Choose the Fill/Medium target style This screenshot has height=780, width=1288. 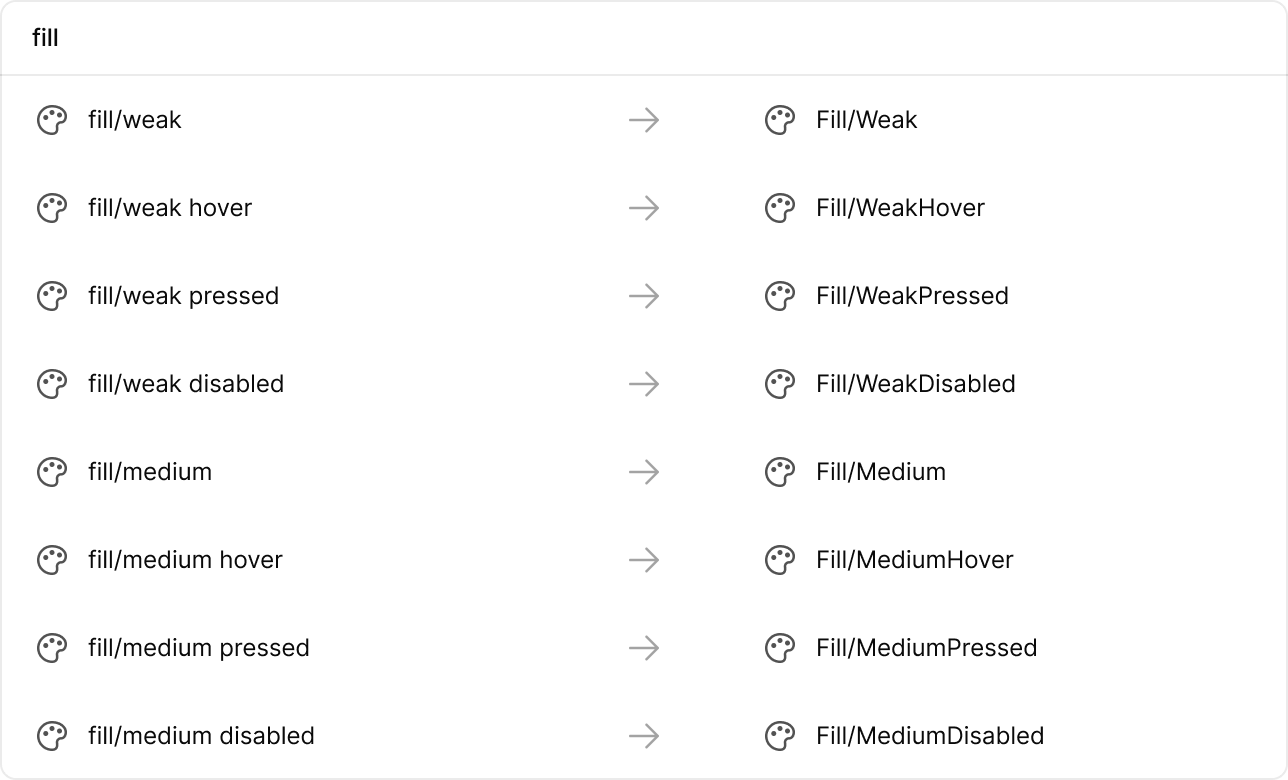[881, 472]
